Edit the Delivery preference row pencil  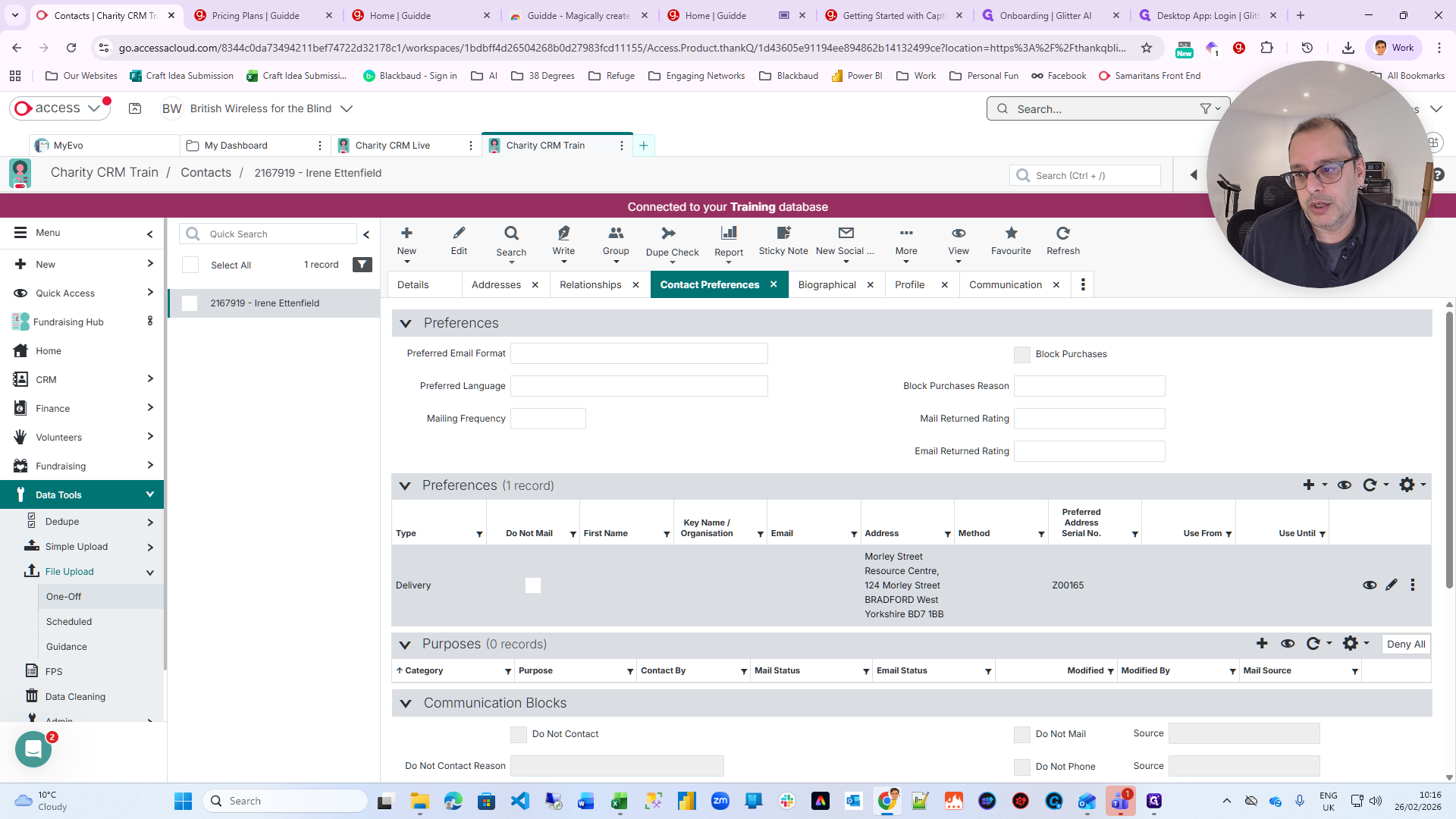coord(1391,585)
